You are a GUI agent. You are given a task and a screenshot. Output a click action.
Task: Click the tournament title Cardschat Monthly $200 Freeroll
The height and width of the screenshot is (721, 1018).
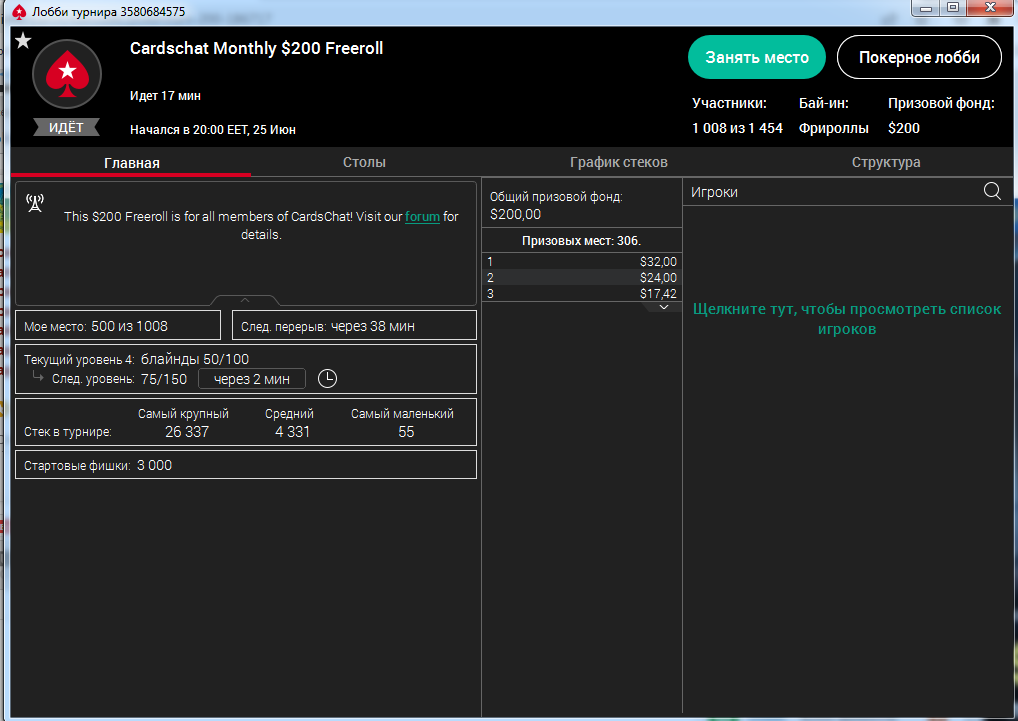[x=256, y=49]
